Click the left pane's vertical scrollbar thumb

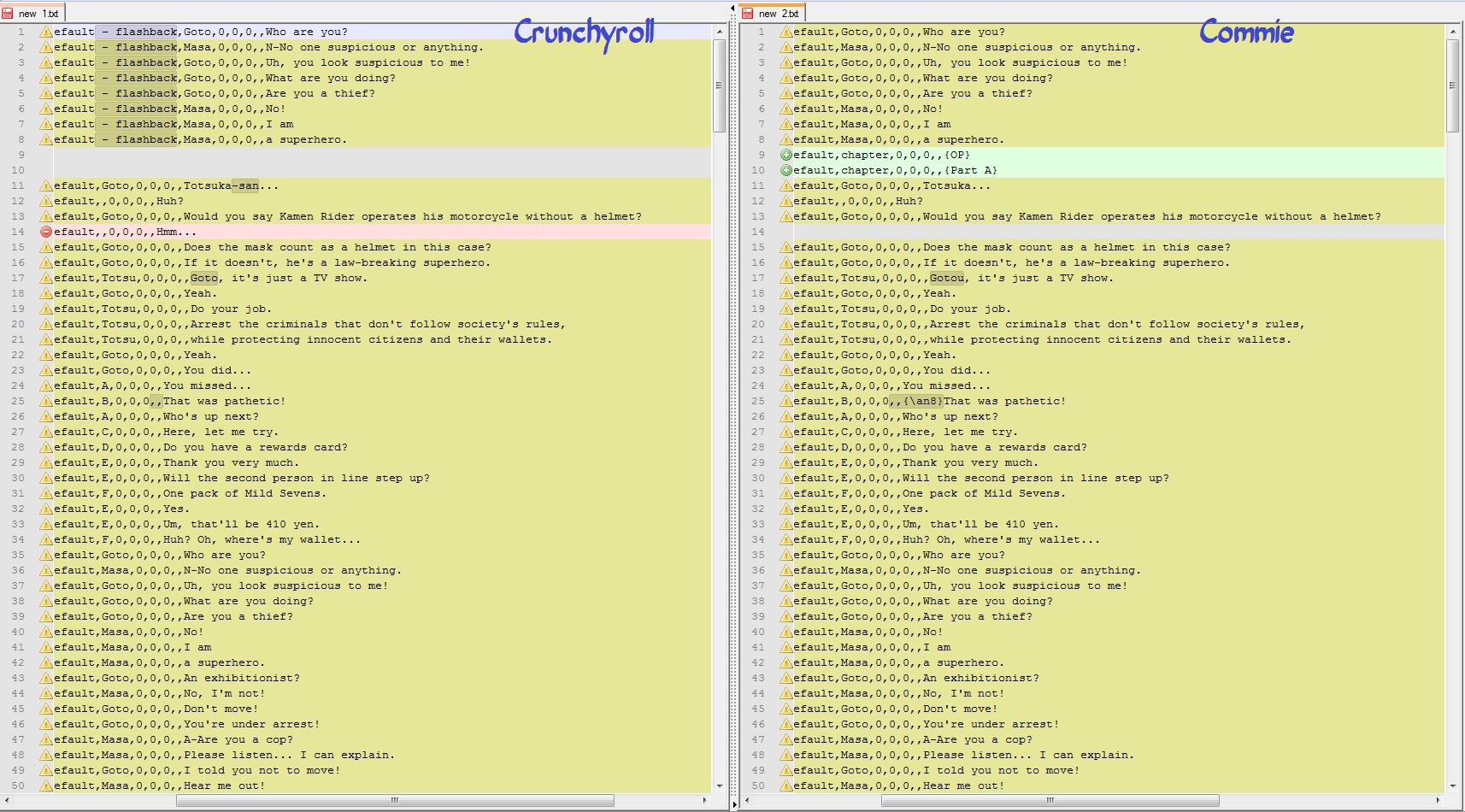click(720, 85)
